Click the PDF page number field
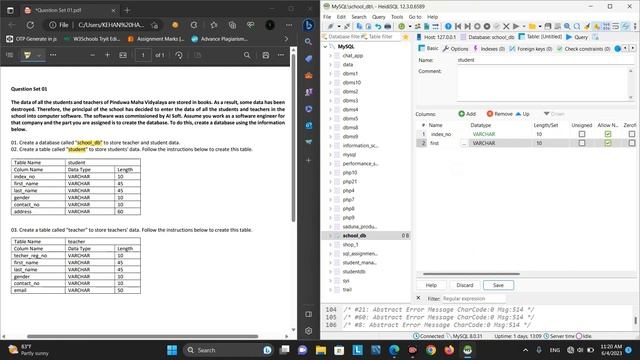The height and width of the screenshot is (360, 640). tap(143, 55)
